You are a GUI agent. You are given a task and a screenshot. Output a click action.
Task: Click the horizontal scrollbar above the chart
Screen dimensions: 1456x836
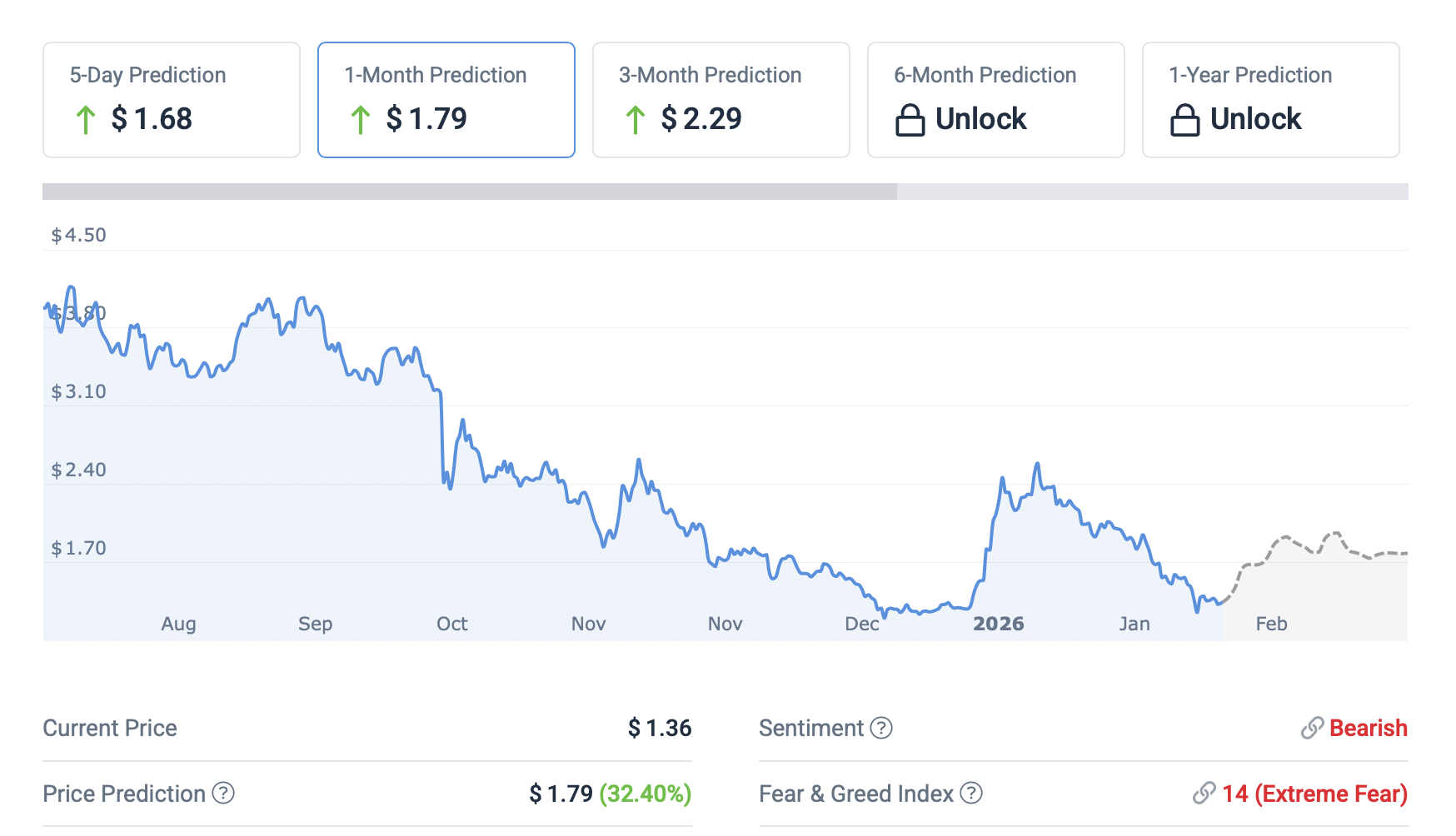pos(470,192)
